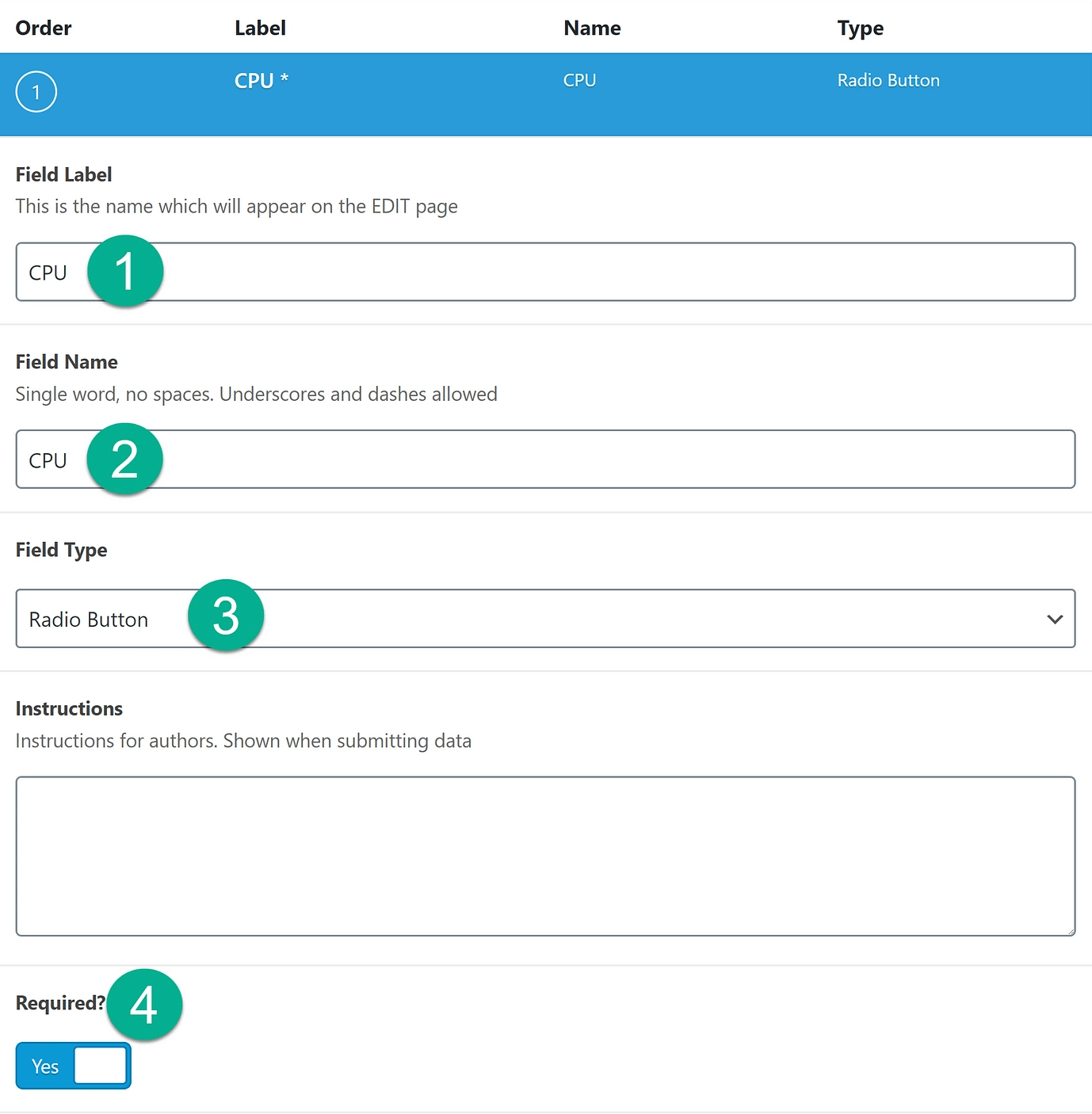Click the chevron arrow in Field Type
This screenshot has height=1114, width=1092.
click(1055, 619)
